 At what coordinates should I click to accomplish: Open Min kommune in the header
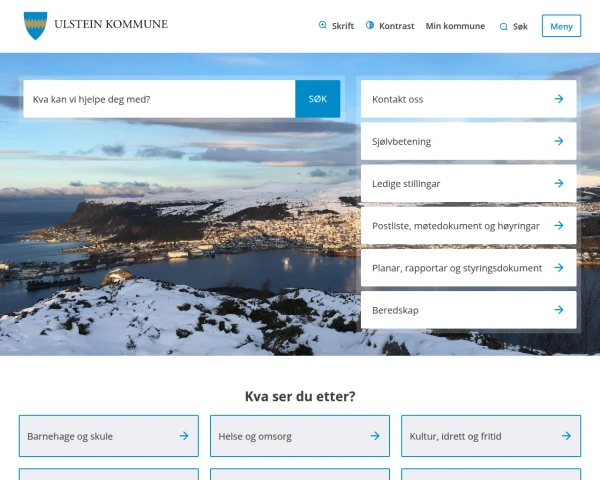pos(455,26)
